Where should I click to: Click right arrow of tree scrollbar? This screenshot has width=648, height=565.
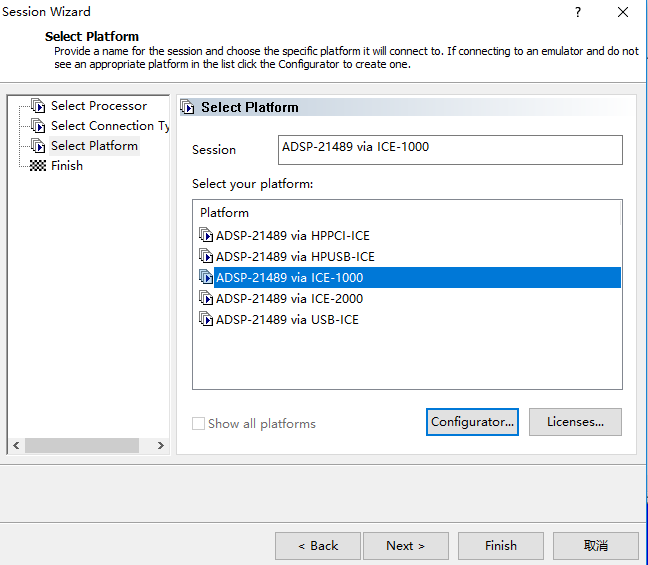point(161,446)
